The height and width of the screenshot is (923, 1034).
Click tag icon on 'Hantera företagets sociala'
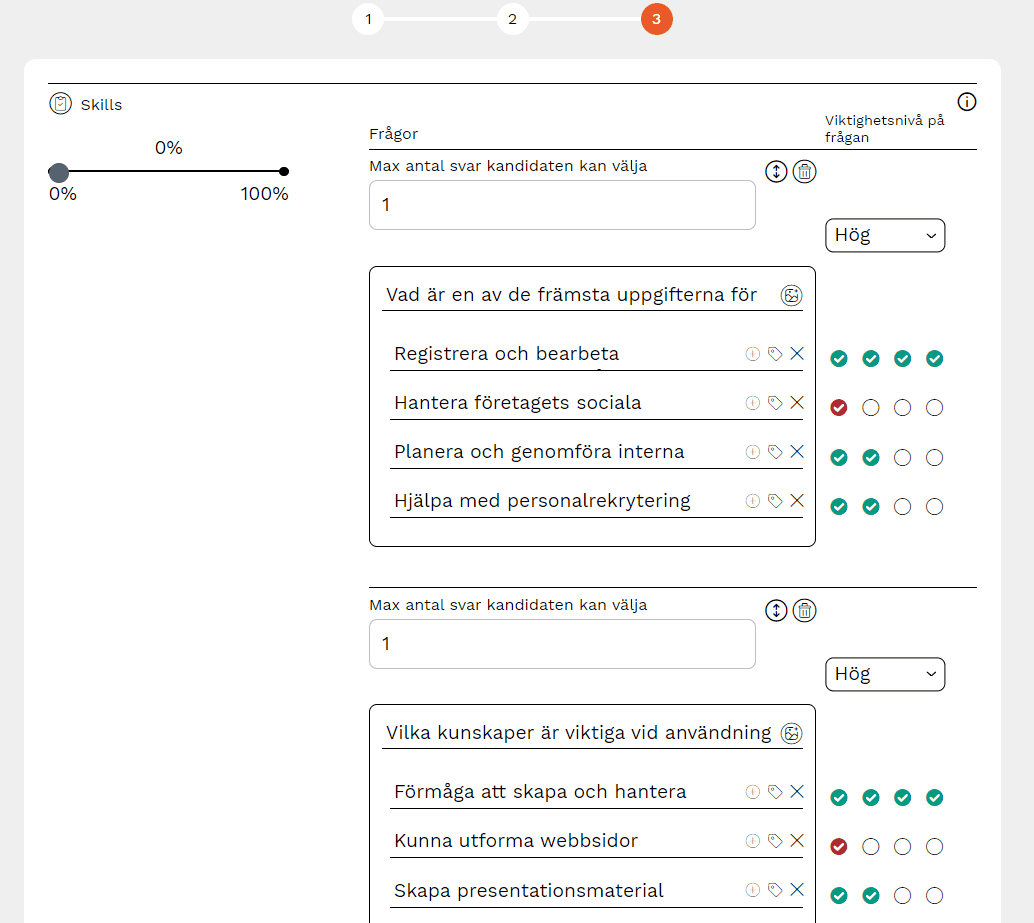775,403
